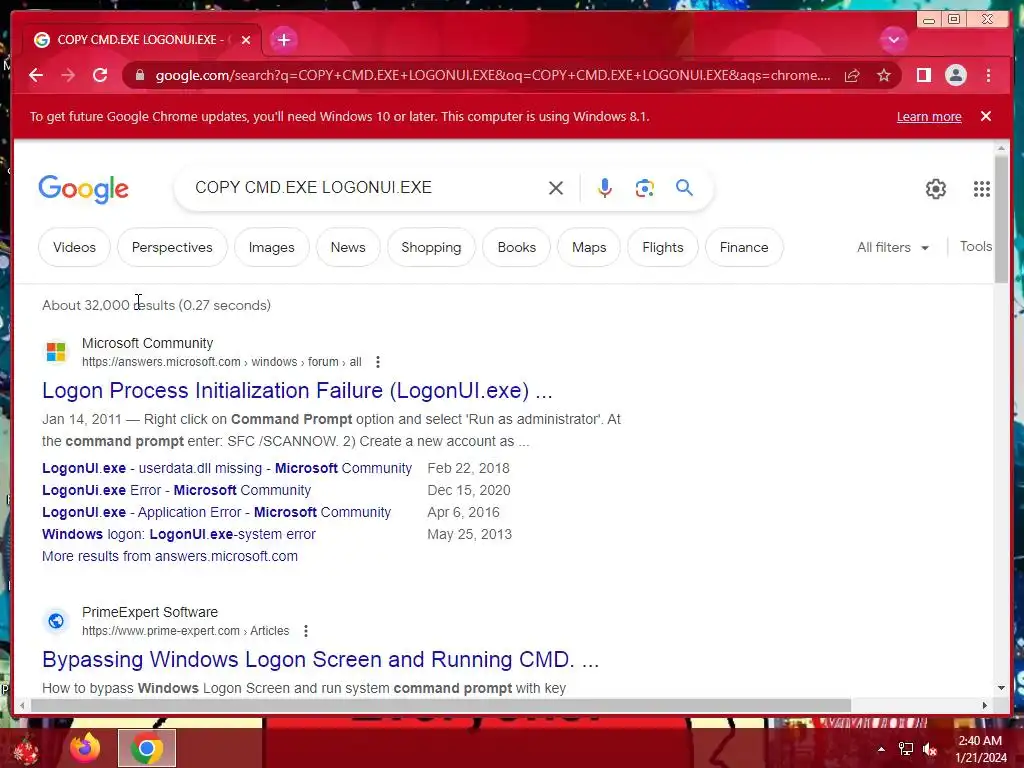The image size is (1024, 768).
Task: Open the Google apps grid
Action: point(982,189)
